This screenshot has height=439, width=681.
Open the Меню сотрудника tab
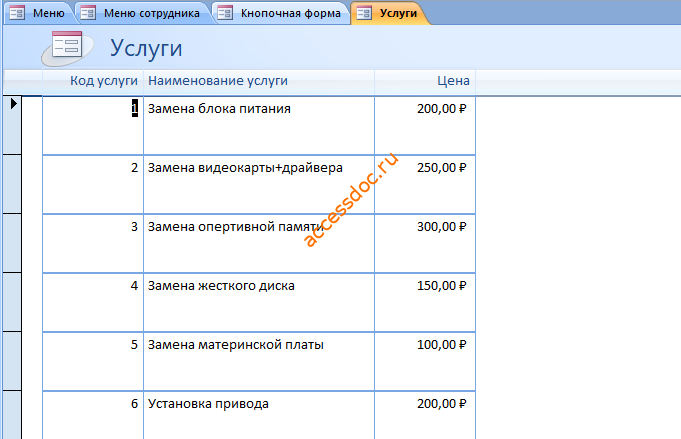click(x=142, y=13)
